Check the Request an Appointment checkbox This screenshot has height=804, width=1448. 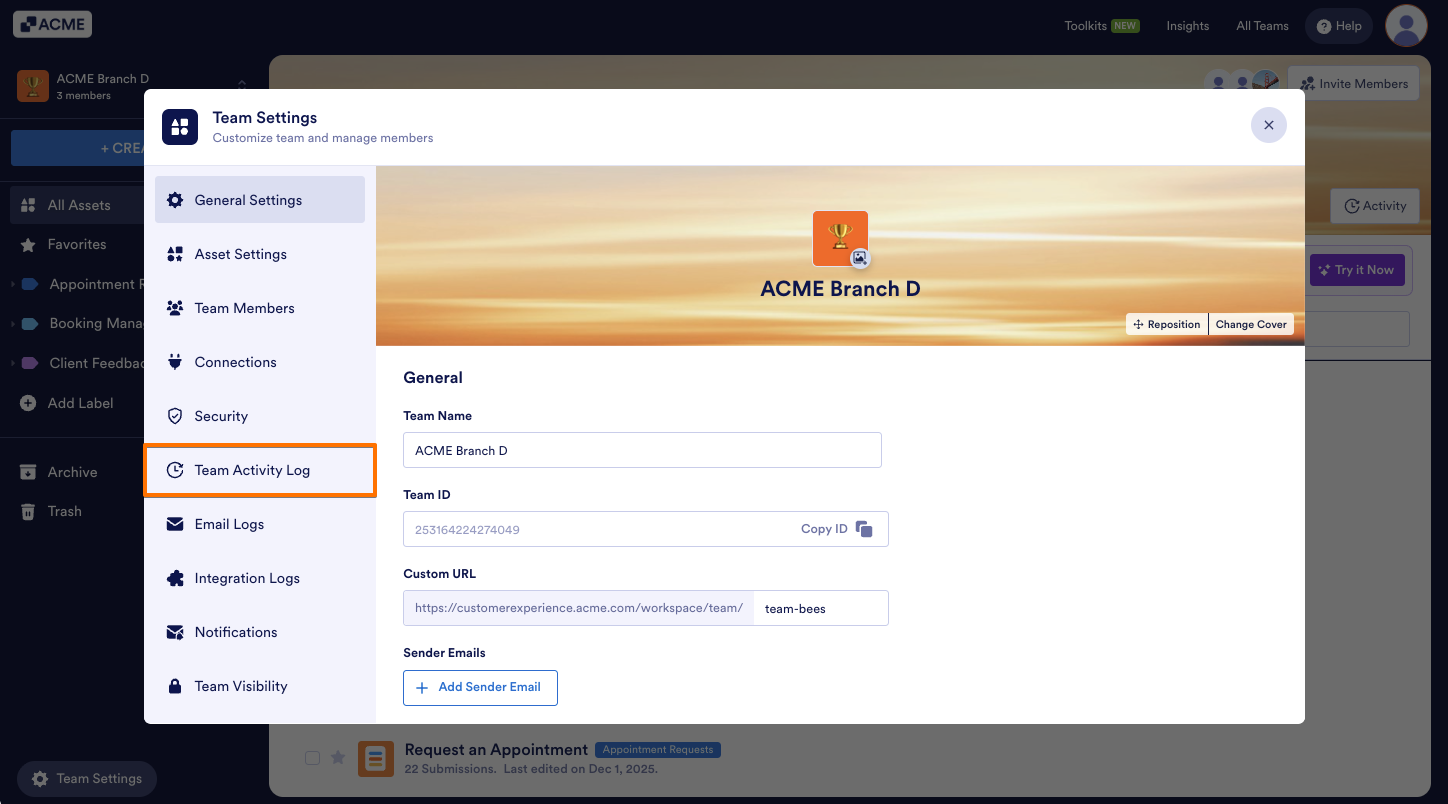click(x=312, y=758)
